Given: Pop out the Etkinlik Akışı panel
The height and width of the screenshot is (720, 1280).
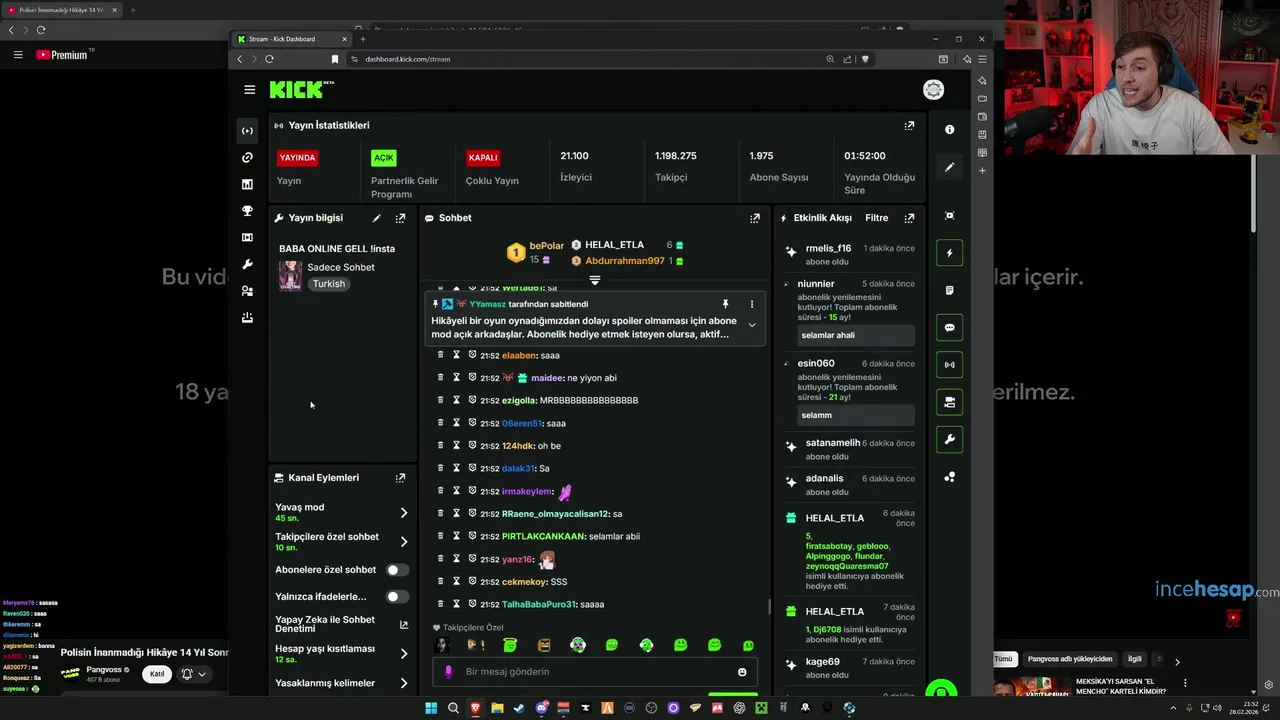Looking at the screenshot, I should click(909, 218).
